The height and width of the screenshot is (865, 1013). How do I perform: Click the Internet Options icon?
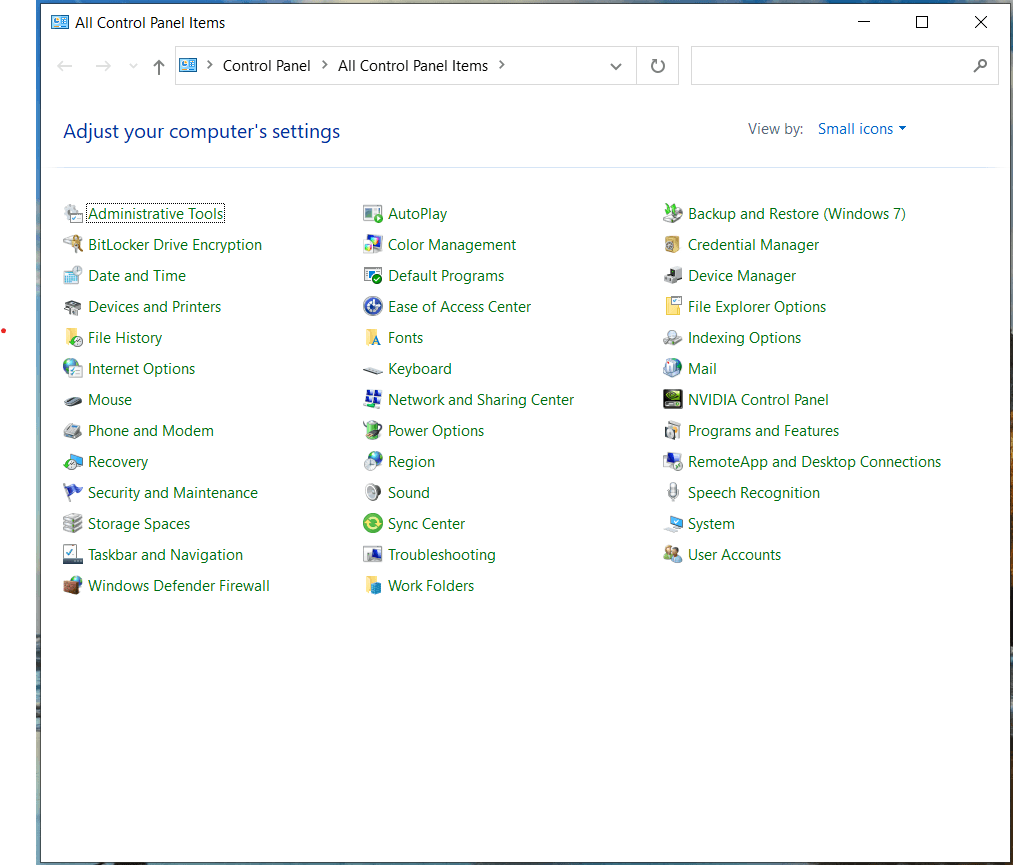[x=73, y=369]
